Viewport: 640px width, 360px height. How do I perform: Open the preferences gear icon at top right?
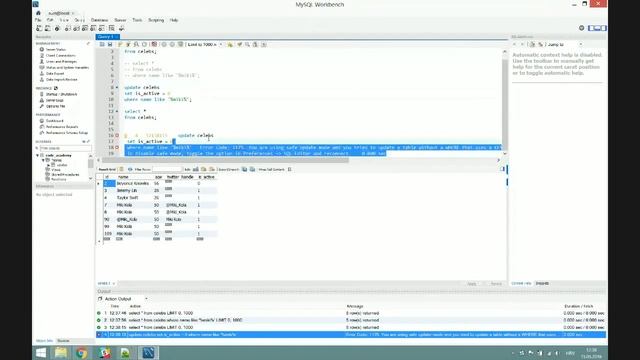[582, 28]
